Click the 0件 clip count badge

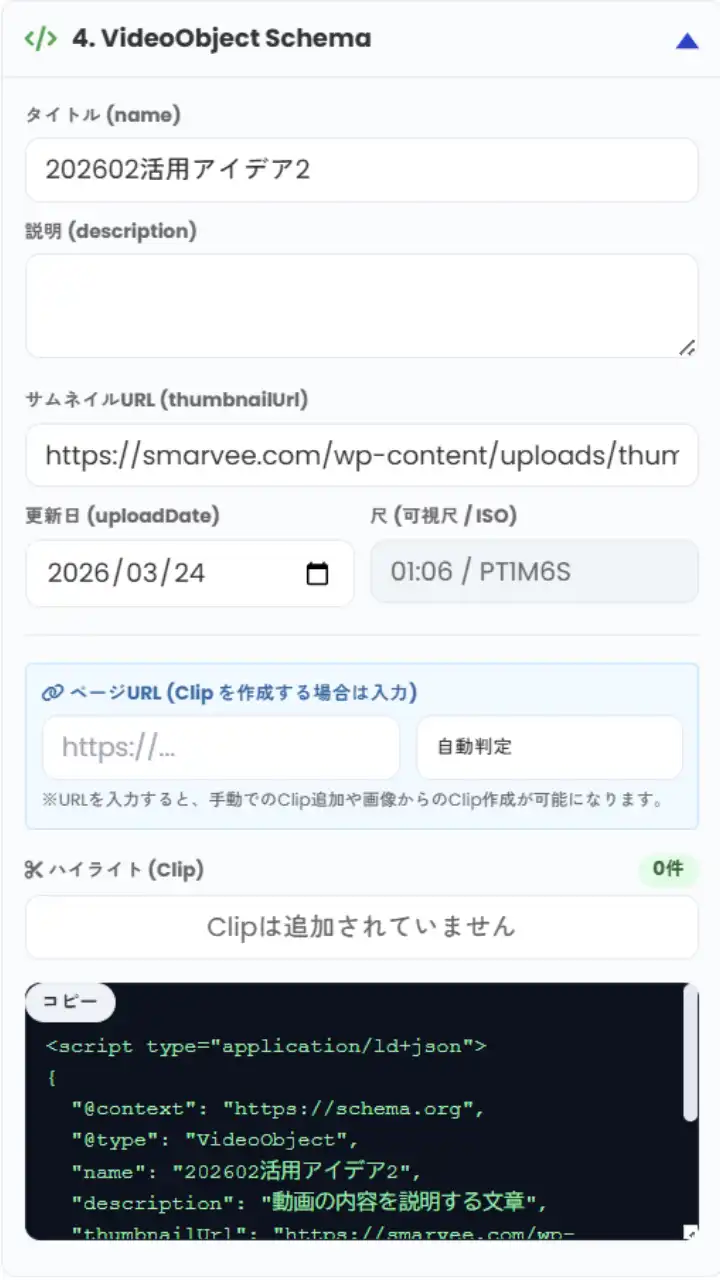click(x=668, y=869)
